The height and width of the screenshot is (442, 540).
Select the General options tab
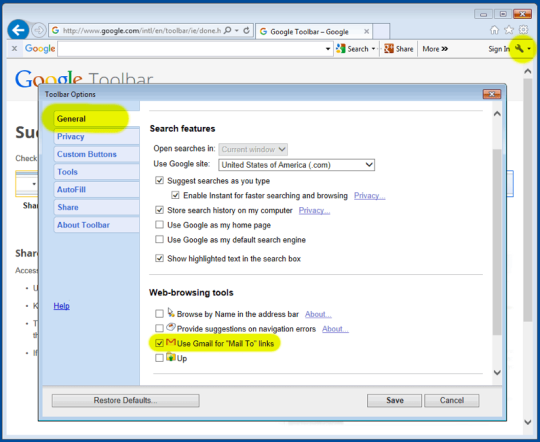click(96, 119)
